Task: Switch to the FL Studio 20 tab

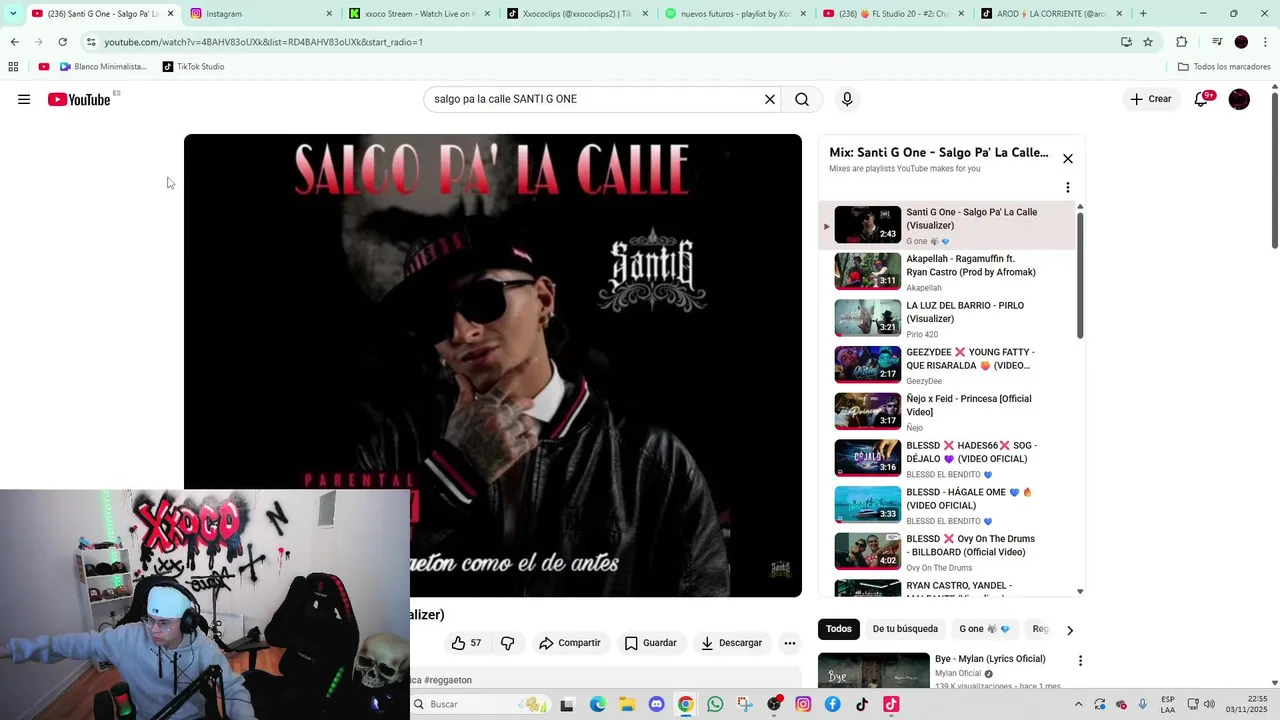Action: click(892, 14)
